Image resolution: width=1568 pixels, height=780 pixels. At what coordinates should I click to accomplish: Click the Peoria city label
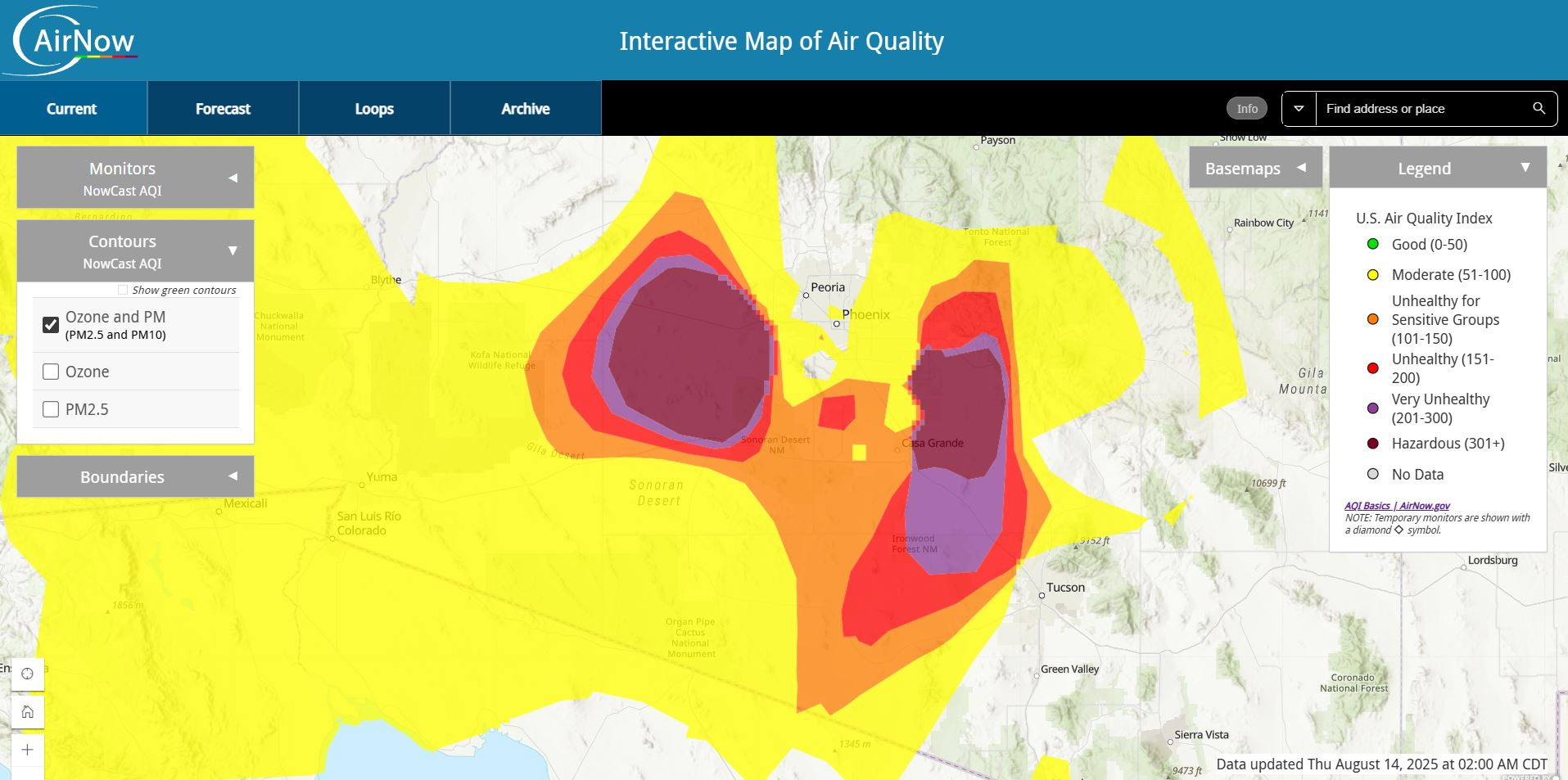(828, 287)
